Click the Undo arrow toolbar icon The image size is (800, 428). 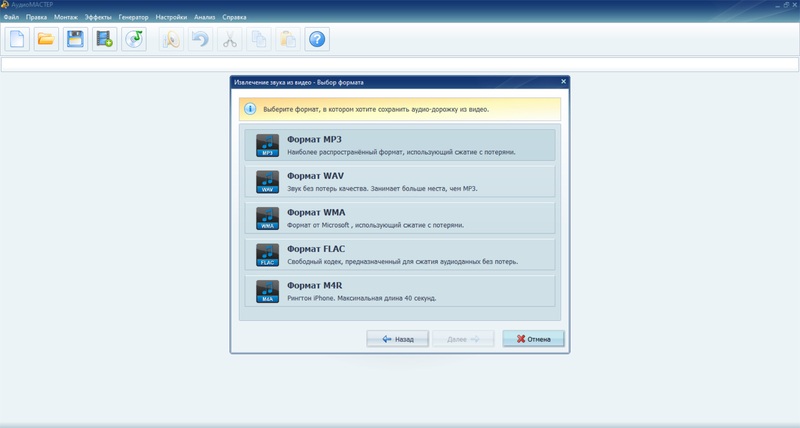click(x=200, y=39)
